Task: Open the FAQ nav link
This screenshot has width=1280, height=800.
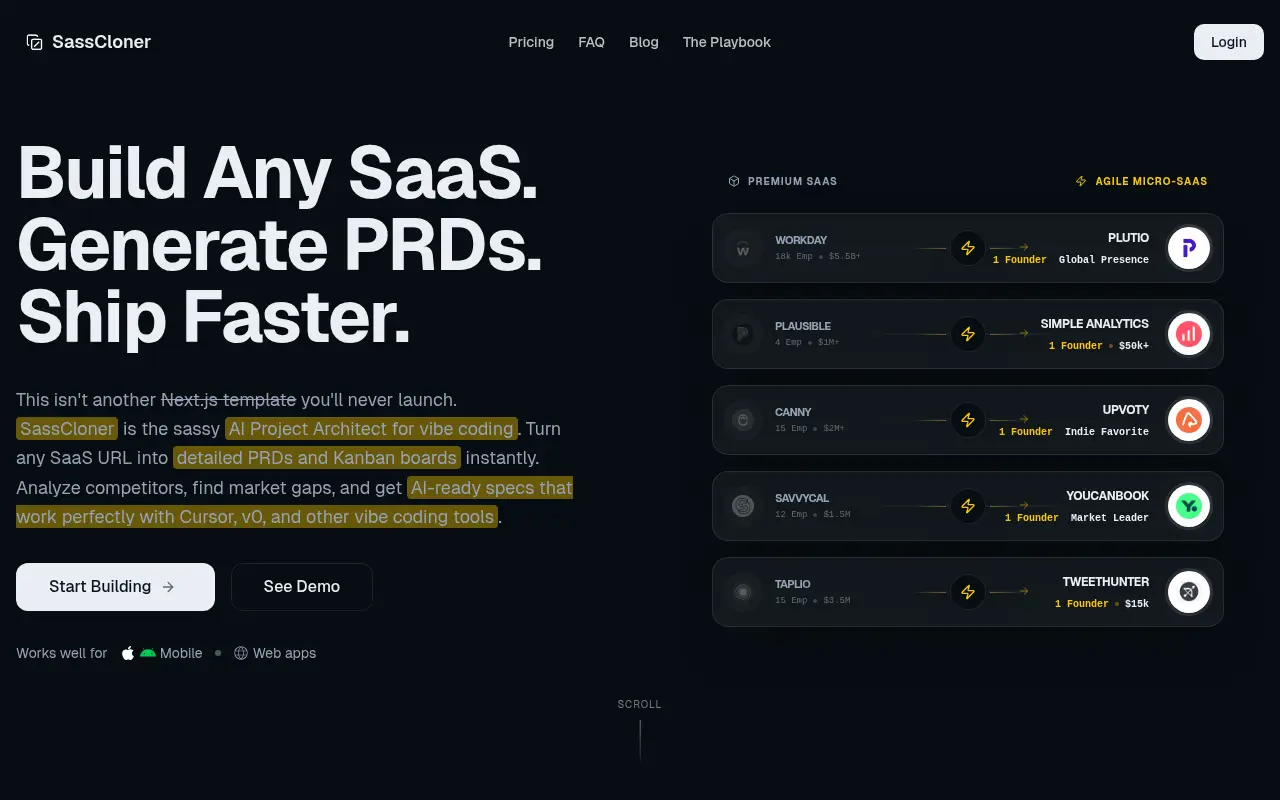Action: (x=591, y=42)
